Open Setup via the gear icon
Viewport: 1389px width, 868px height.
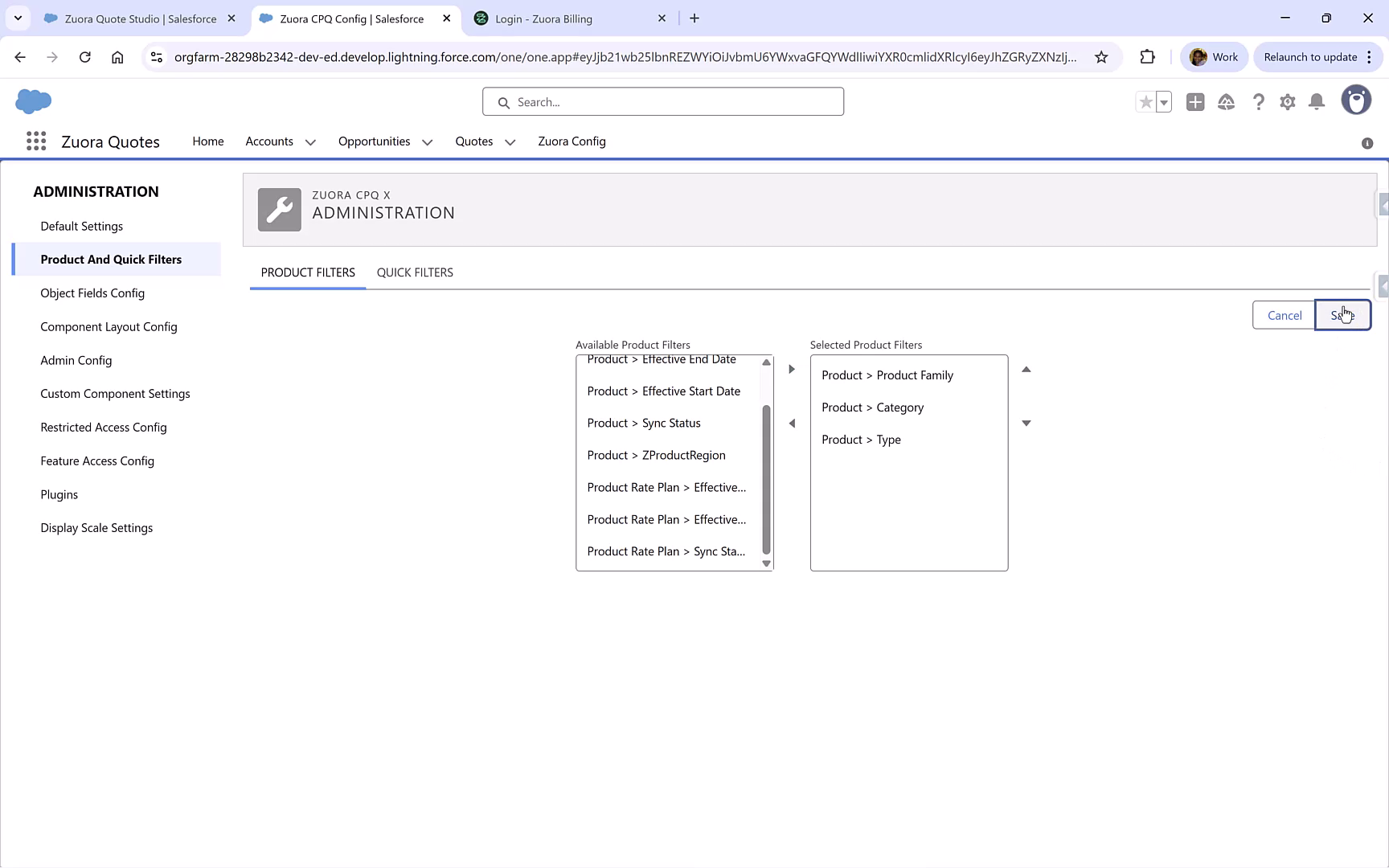coord(1287,102)
